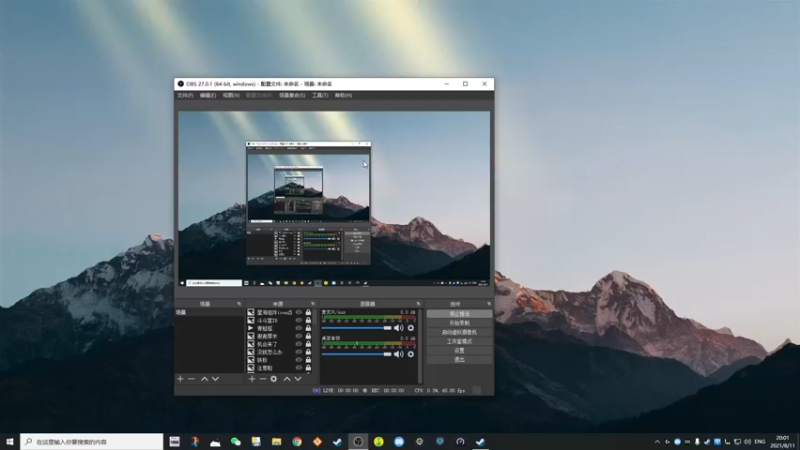Toggle visibility of the 注意啦 source
The height and width of the screenshot is (450, 800).
(299, 368)
